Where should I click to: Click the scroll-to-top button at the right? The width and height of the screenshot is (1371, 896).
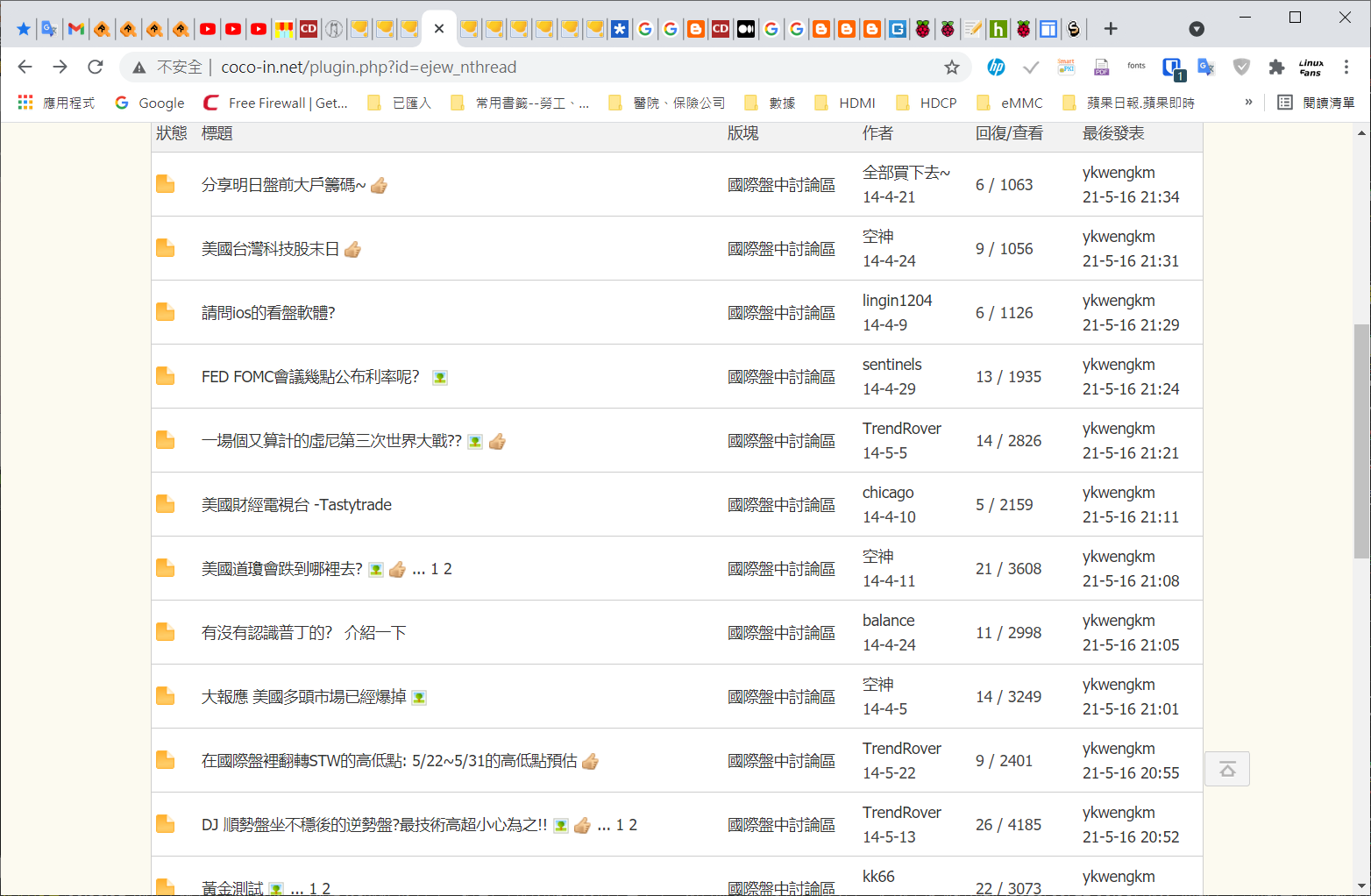[x=1227, y=769]
